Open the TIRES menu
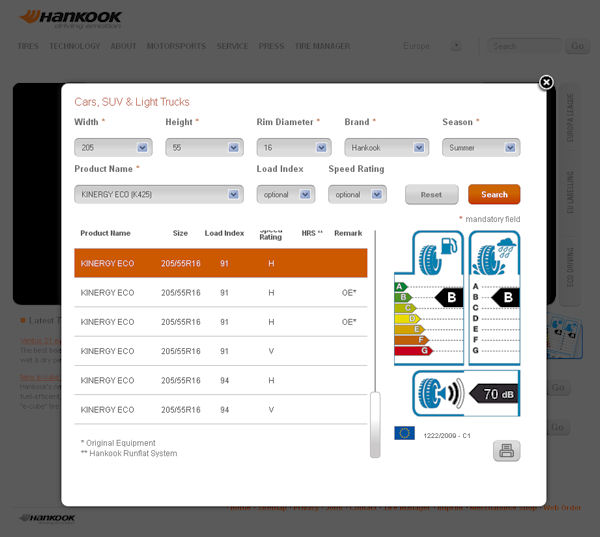Image resolution: width=600 pixels, height=537 pixels. (x=28, y=46)
